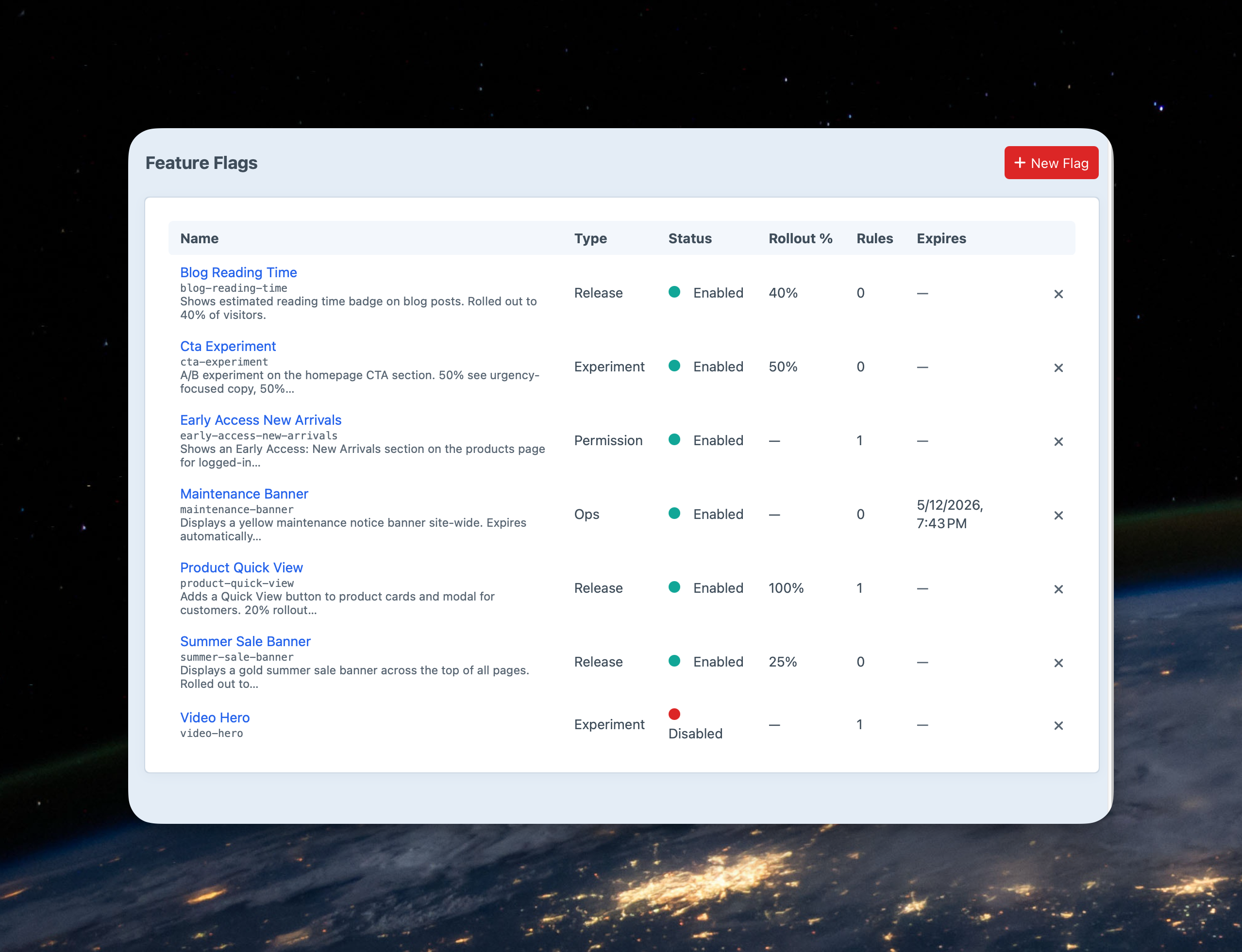Screen dimensions: 1242x952
Task: Delete the Maintenance Banner flag
Action: pyautogui.click(x=1058, y=515)
